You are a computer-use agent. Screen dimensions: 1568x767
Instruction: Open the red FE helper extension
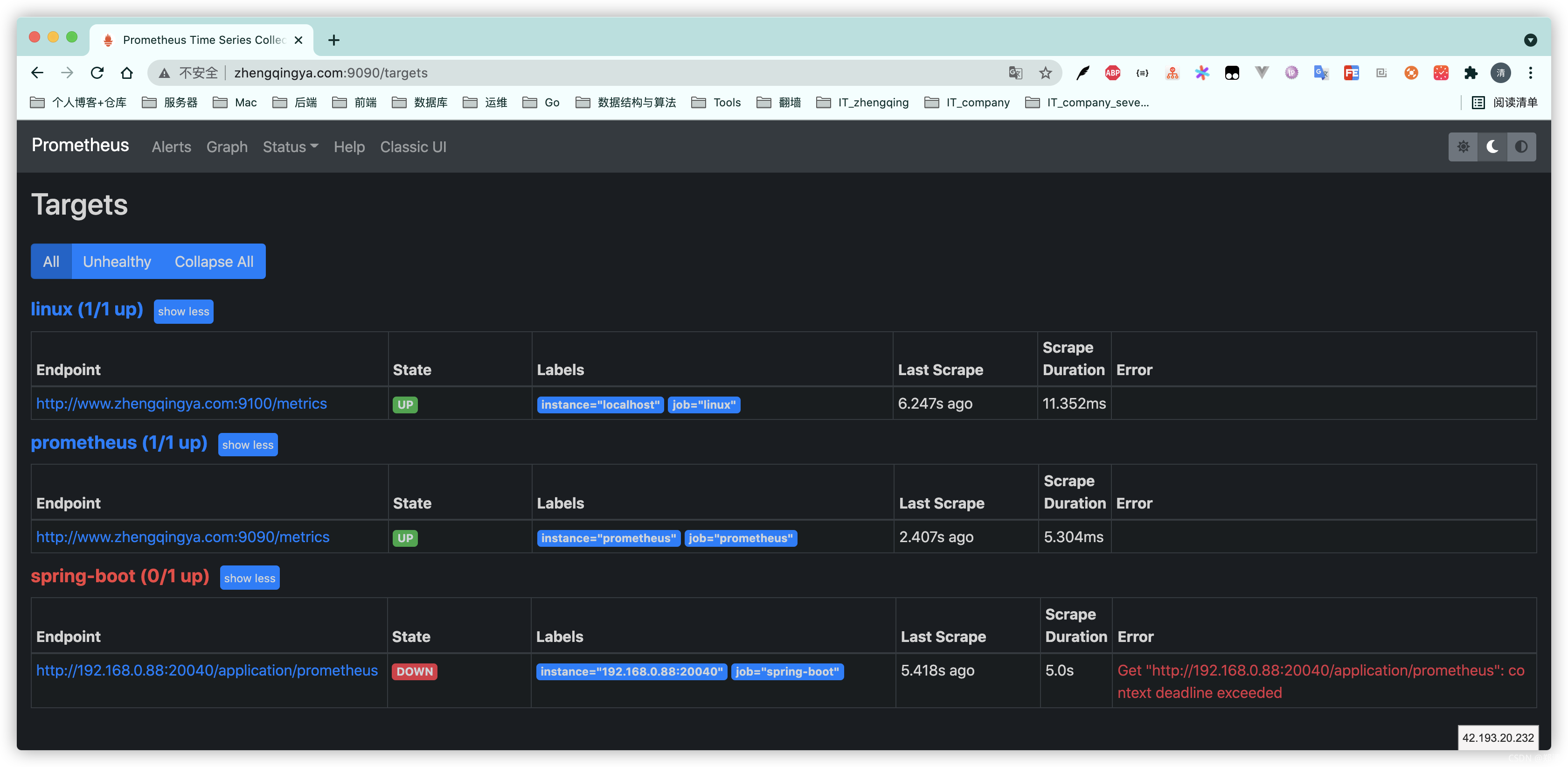coord(1351,73)
